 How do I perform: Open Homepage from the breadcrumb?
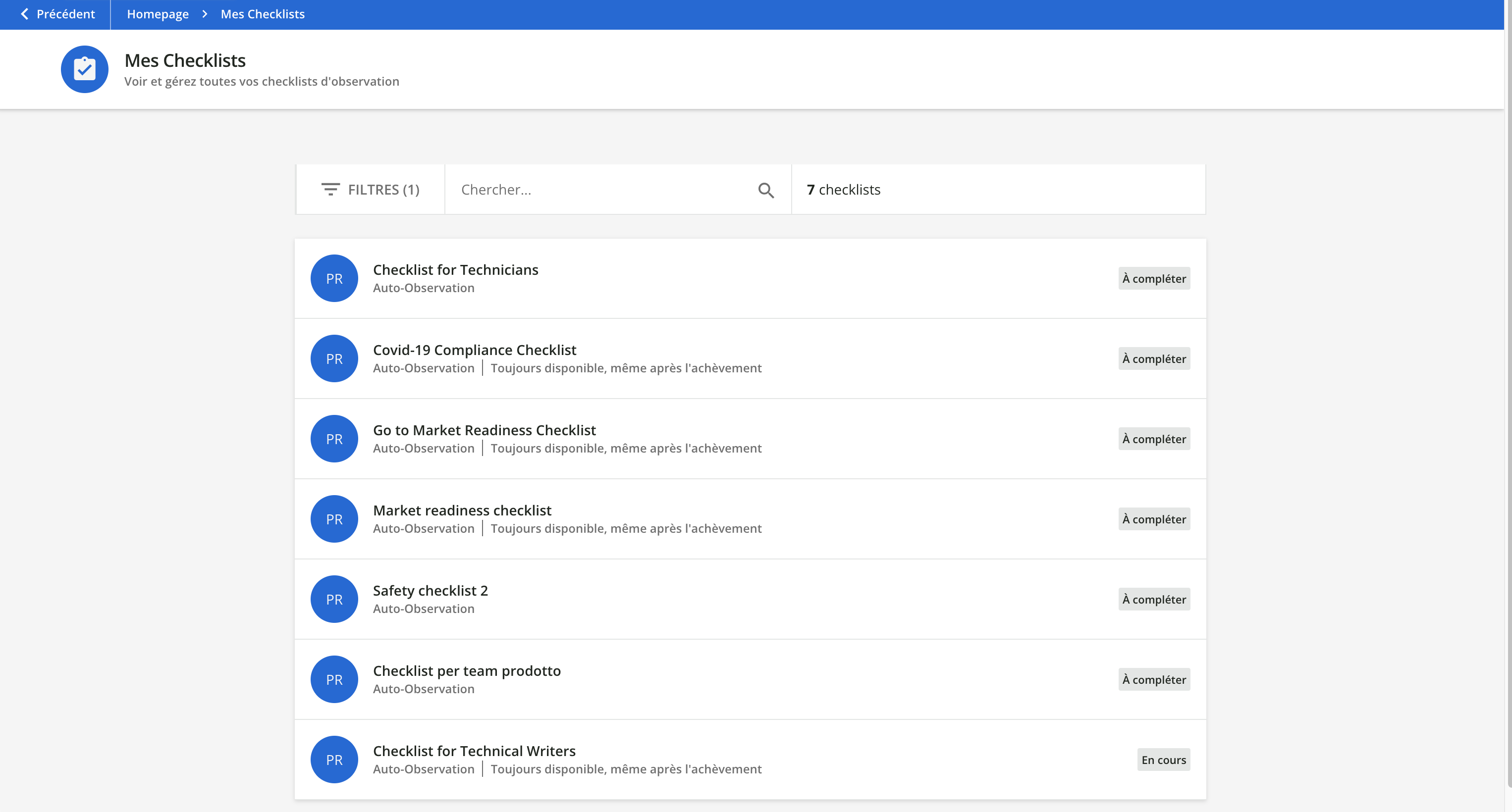(x=158, y=13)
